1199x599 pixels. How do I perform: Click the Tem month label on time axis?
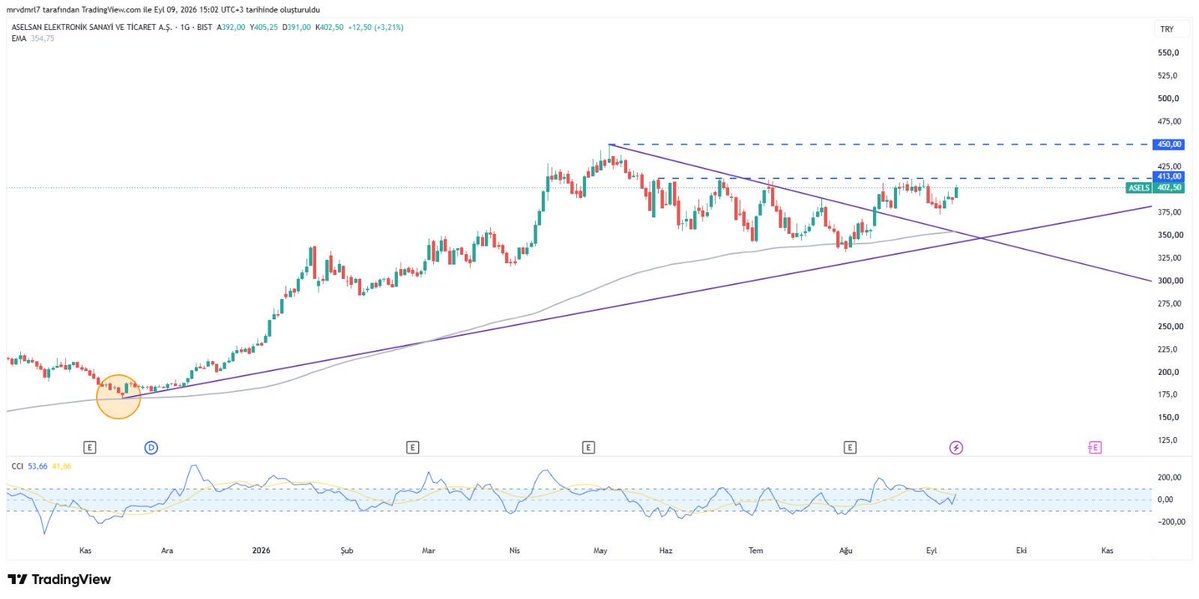[x=756, y=551]
